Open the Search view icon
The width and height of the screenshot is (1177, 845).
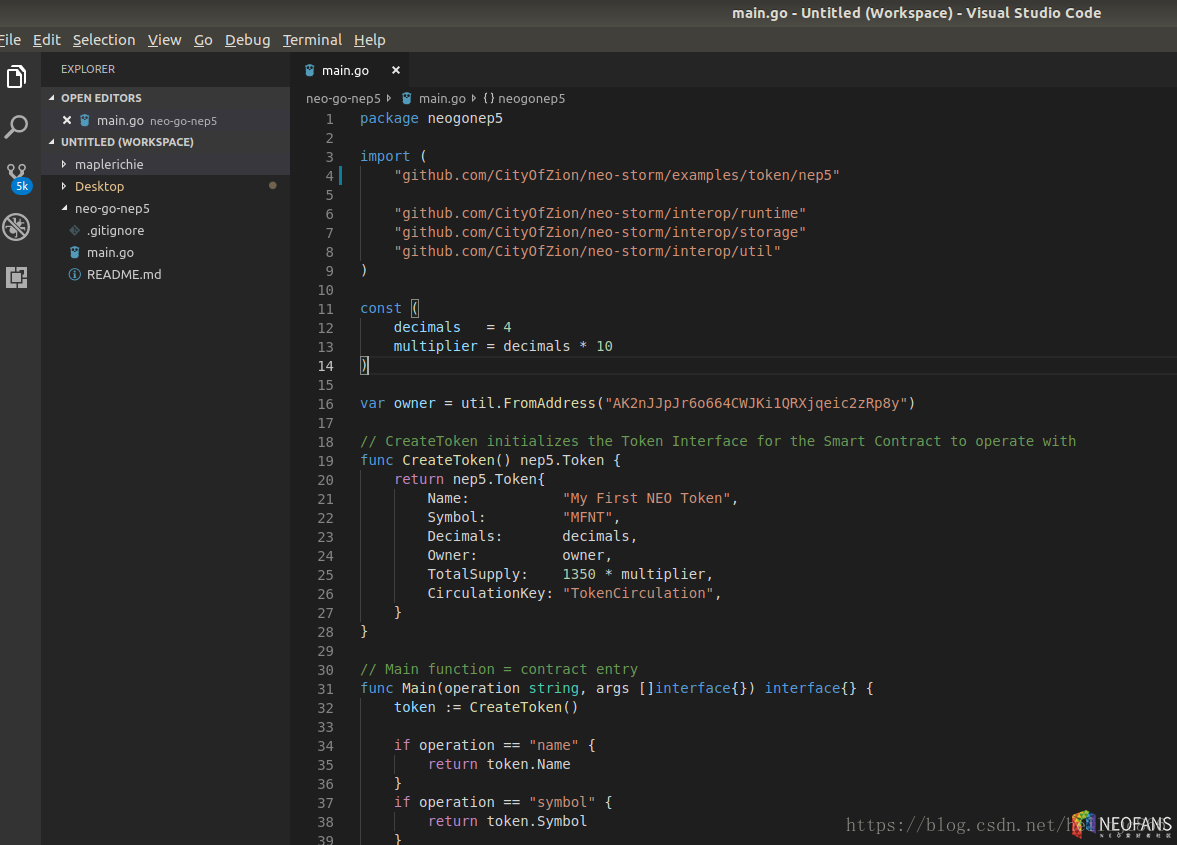tap(17, 127)
